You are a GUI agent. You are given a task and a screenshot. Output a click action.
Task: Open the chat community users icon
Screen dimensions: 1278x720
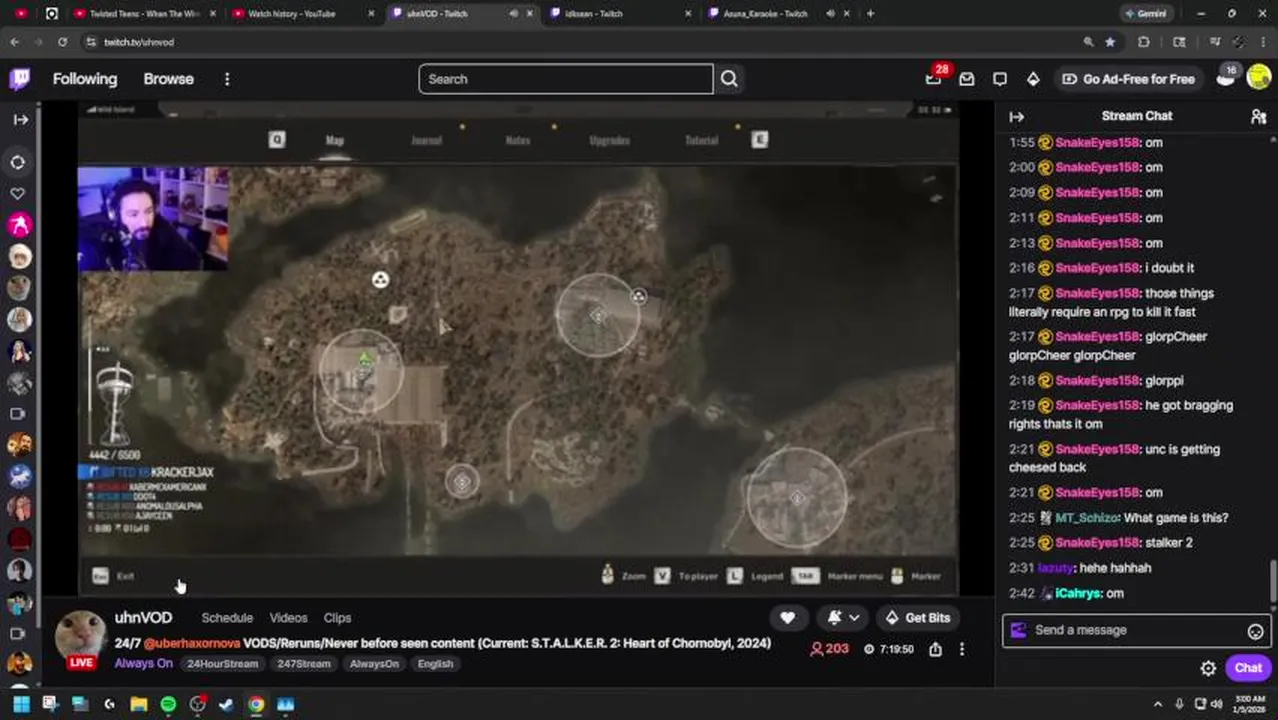(1258, 116)
